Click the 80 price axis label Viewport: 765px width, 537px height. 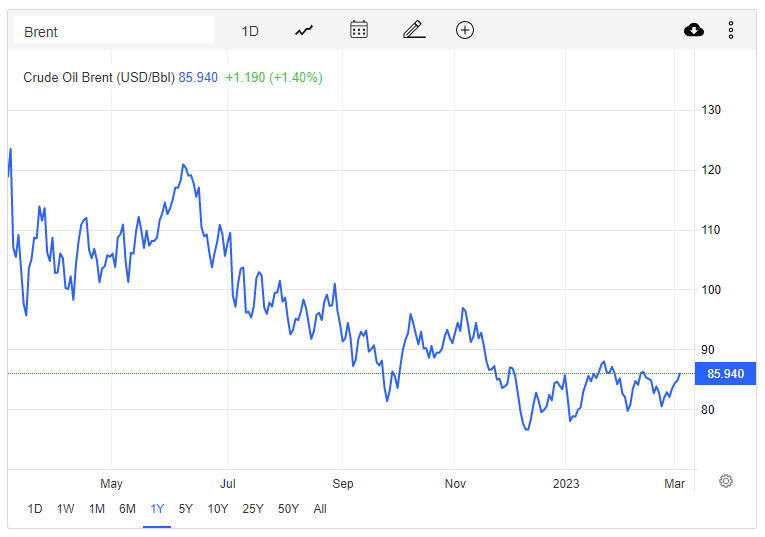[707, 410]
